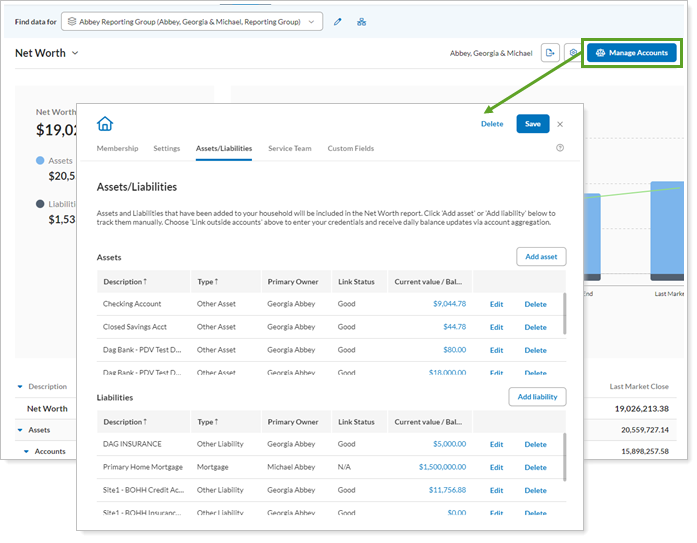Sort assets by Description column header

click(x=124, y=282)
